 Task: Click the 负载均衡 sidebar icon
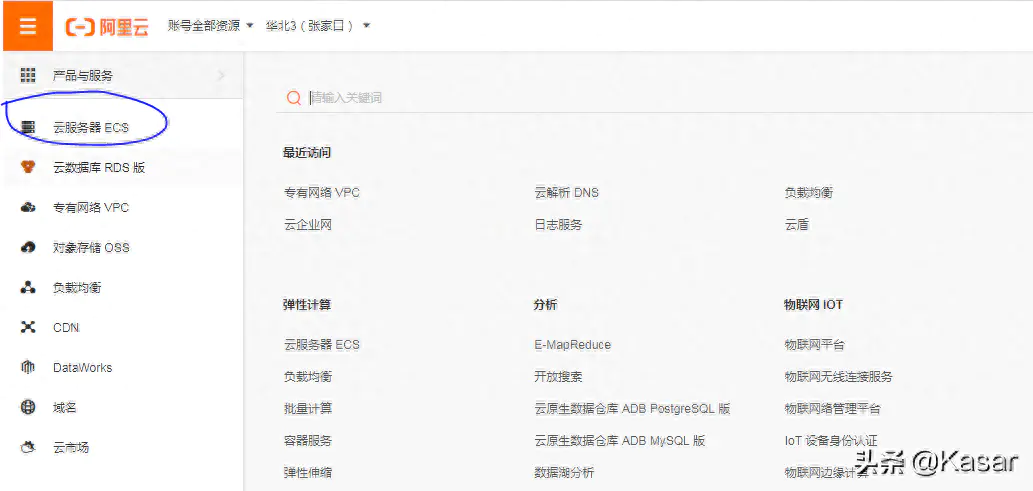click(28, 288)
